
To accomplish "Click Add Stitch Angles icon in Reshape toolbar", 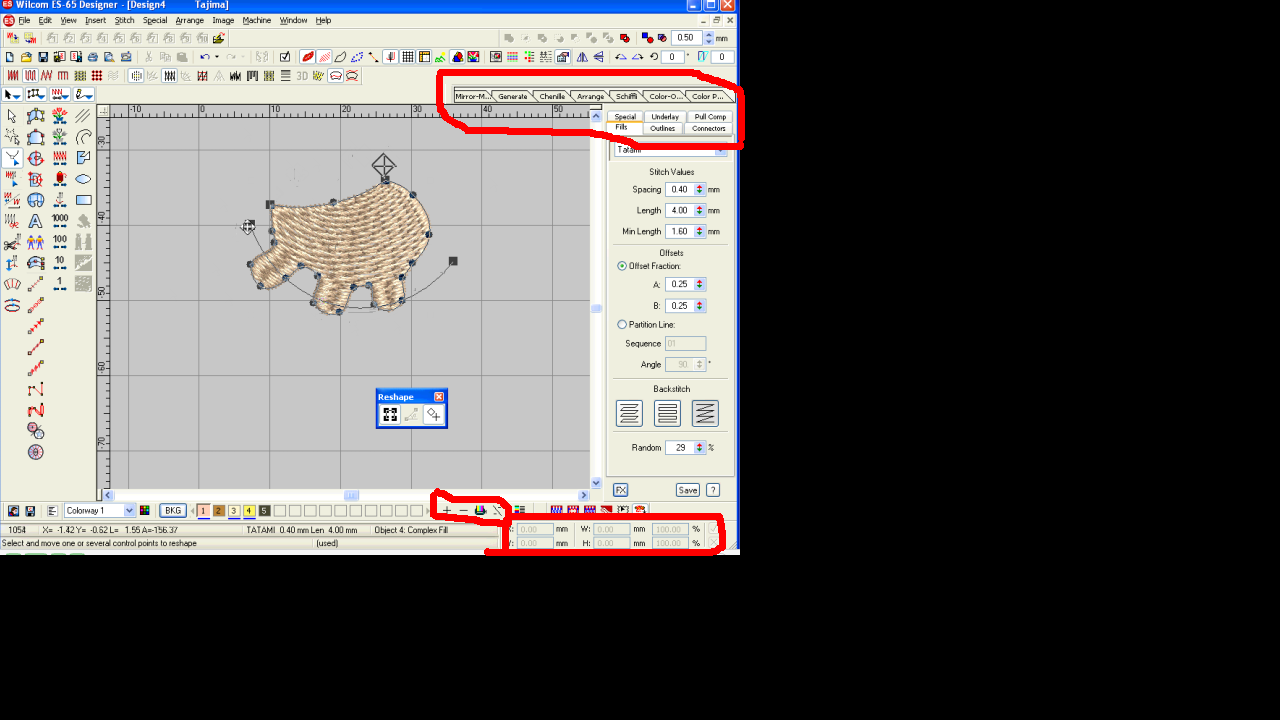I will click(x=433, y=414).
